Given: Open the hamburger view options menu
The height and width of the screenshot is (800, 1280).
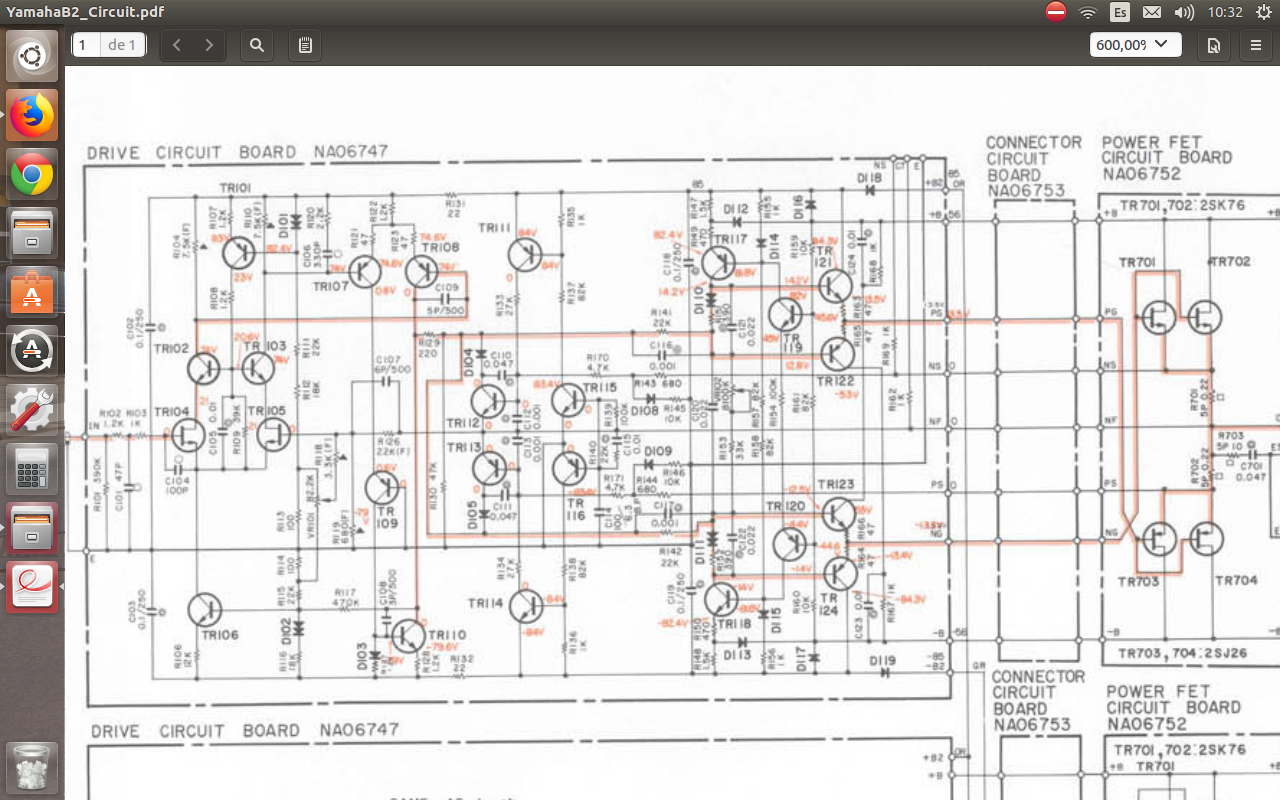Looking at the screenshot, I should (x=1256, y=45).
